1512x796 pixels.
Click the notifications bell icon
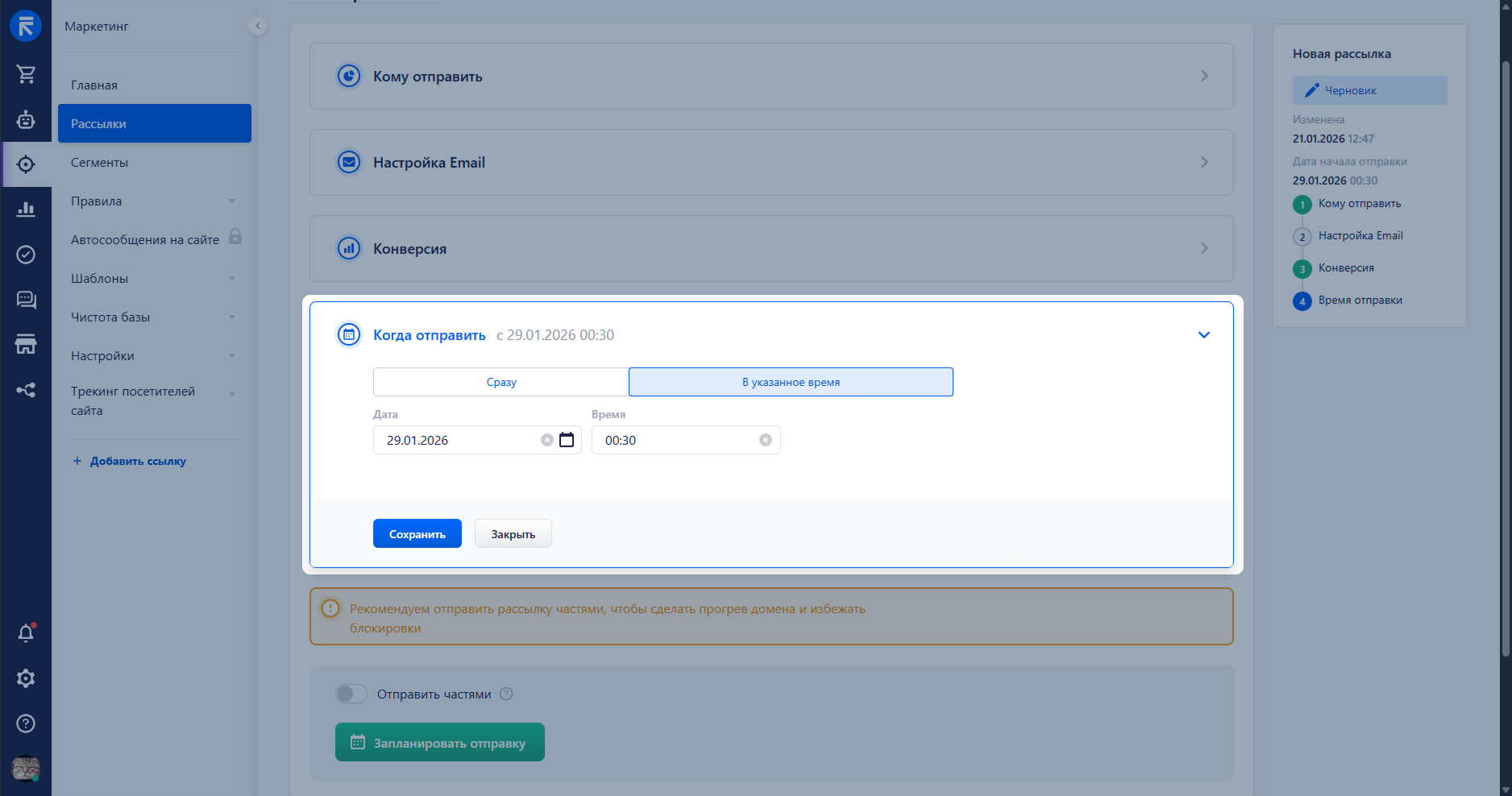coord(26,633)
